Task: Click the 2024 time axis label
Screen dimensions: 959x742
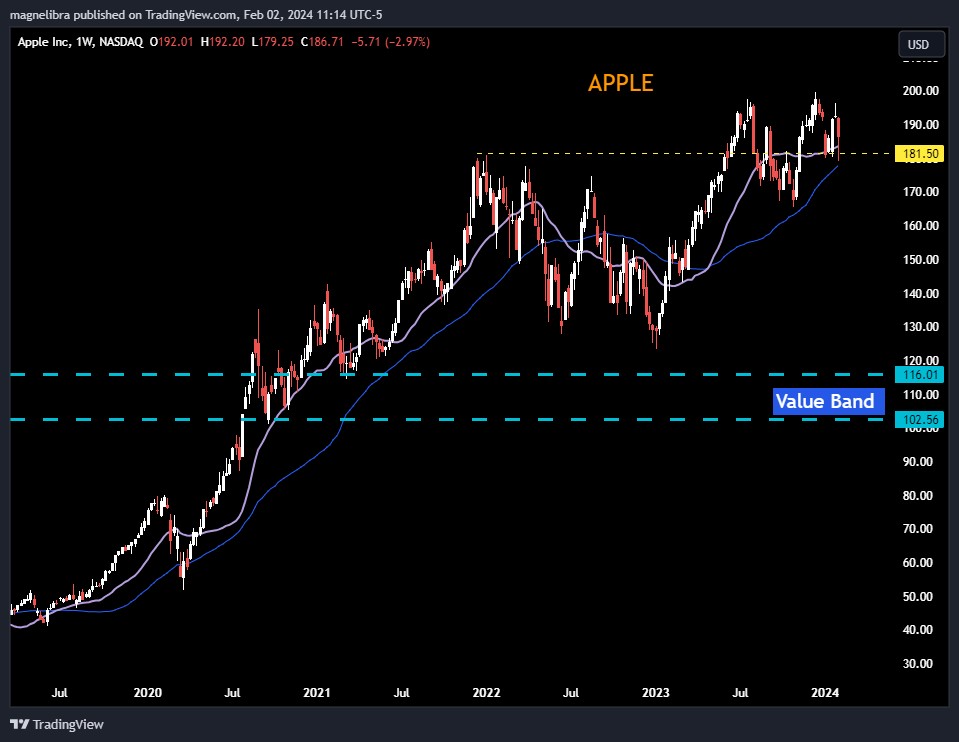Action: tap(825, 692)
